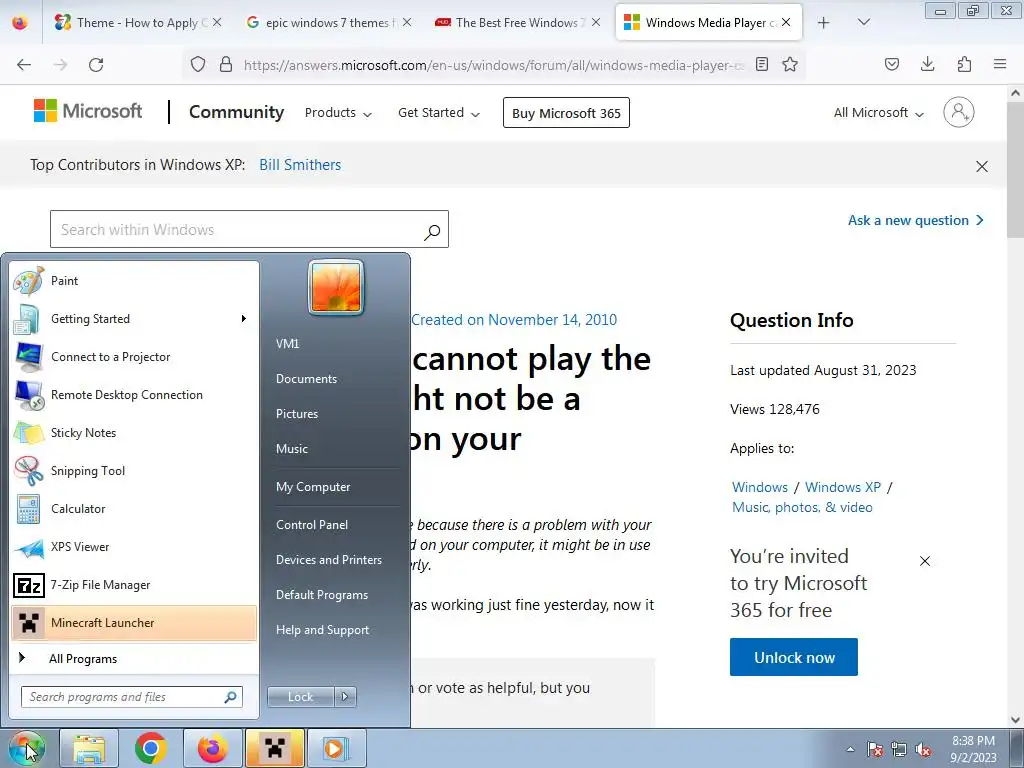This screenshot has width=1024, height=768.
Task: Open the network tray icon
Action: point(899,750)
